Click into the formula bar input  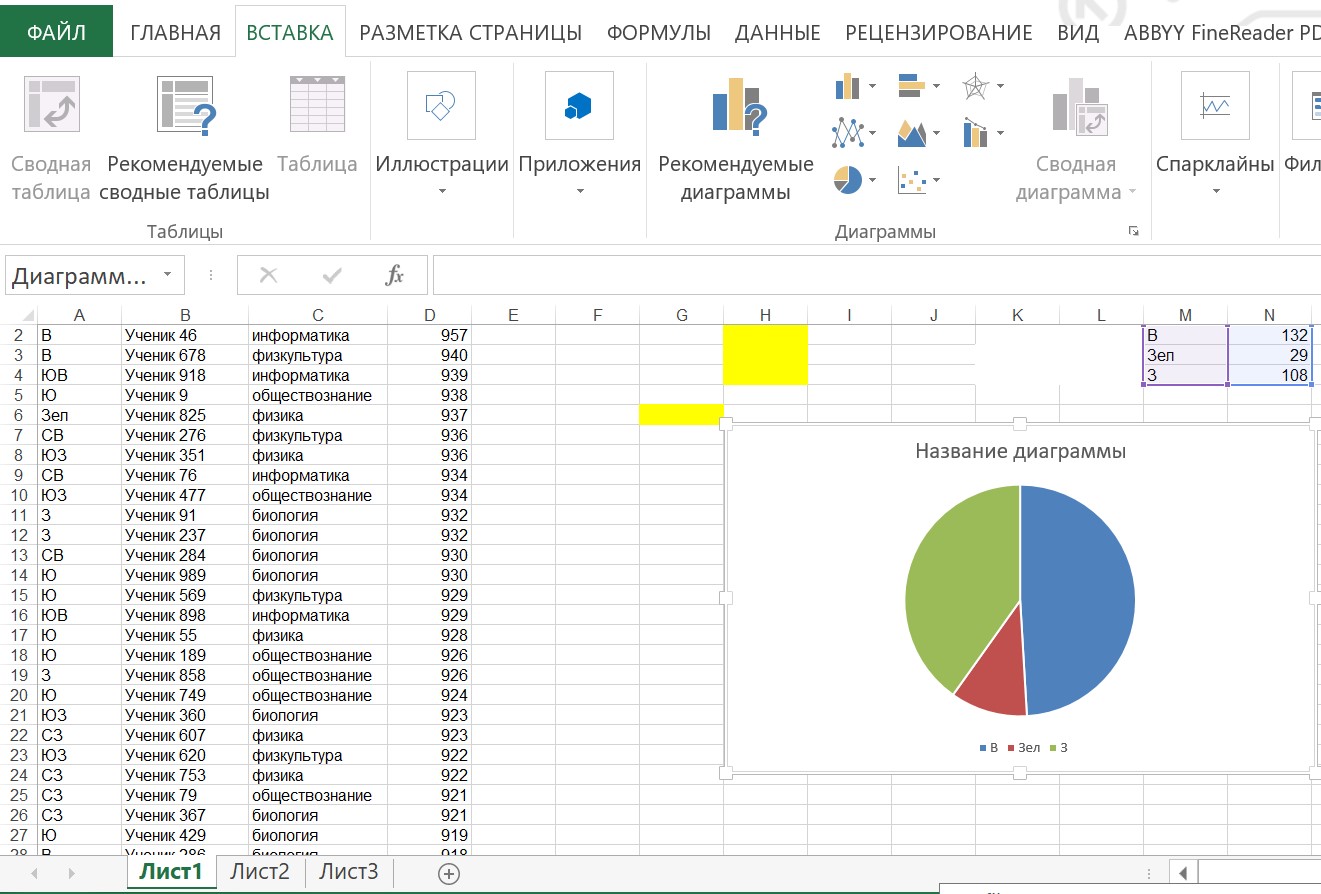click(876, 275)
